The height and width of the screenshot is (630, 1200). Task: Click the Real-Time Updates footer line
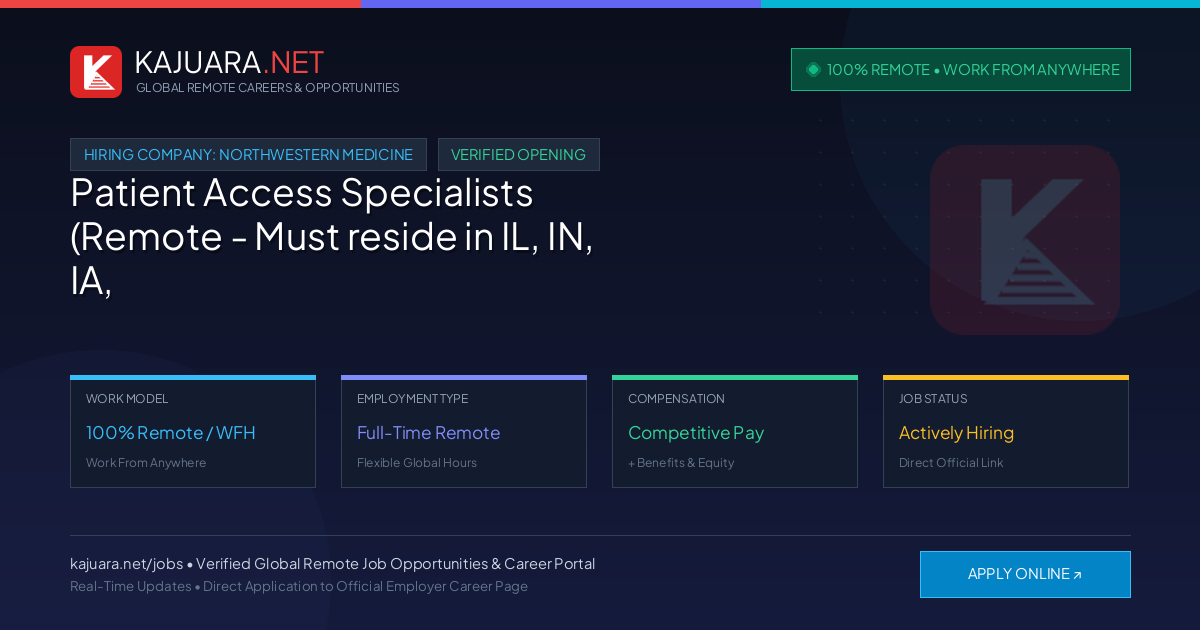[x=299, y=586]
